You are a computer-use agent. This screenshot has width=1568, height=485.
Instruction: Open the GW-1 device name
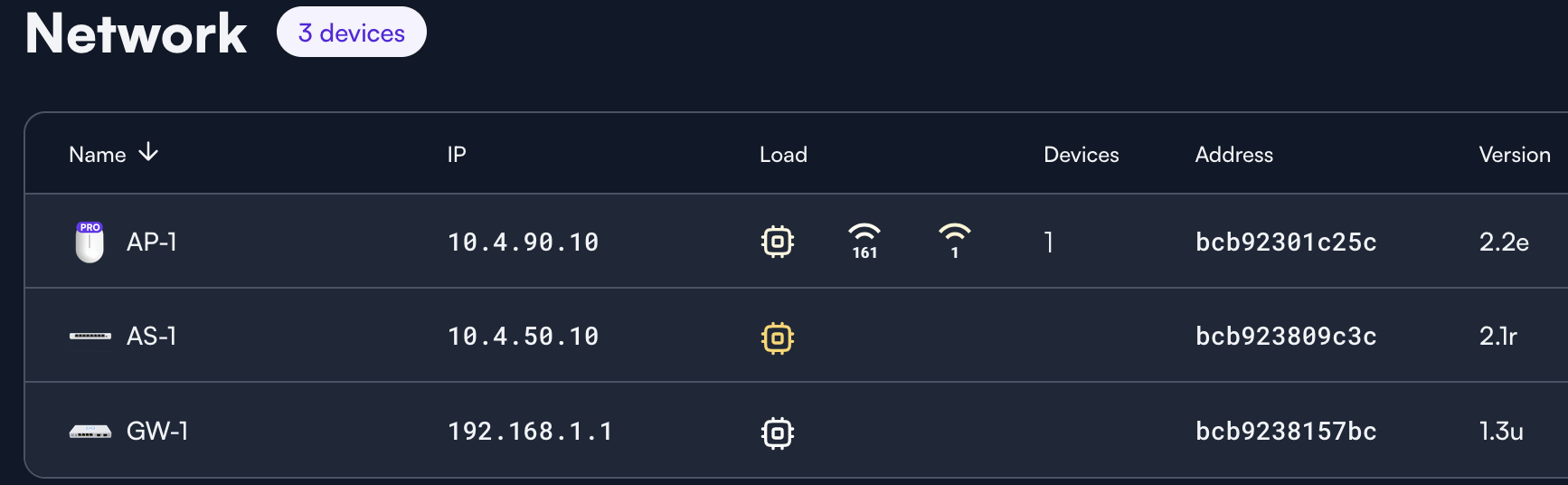157,431
